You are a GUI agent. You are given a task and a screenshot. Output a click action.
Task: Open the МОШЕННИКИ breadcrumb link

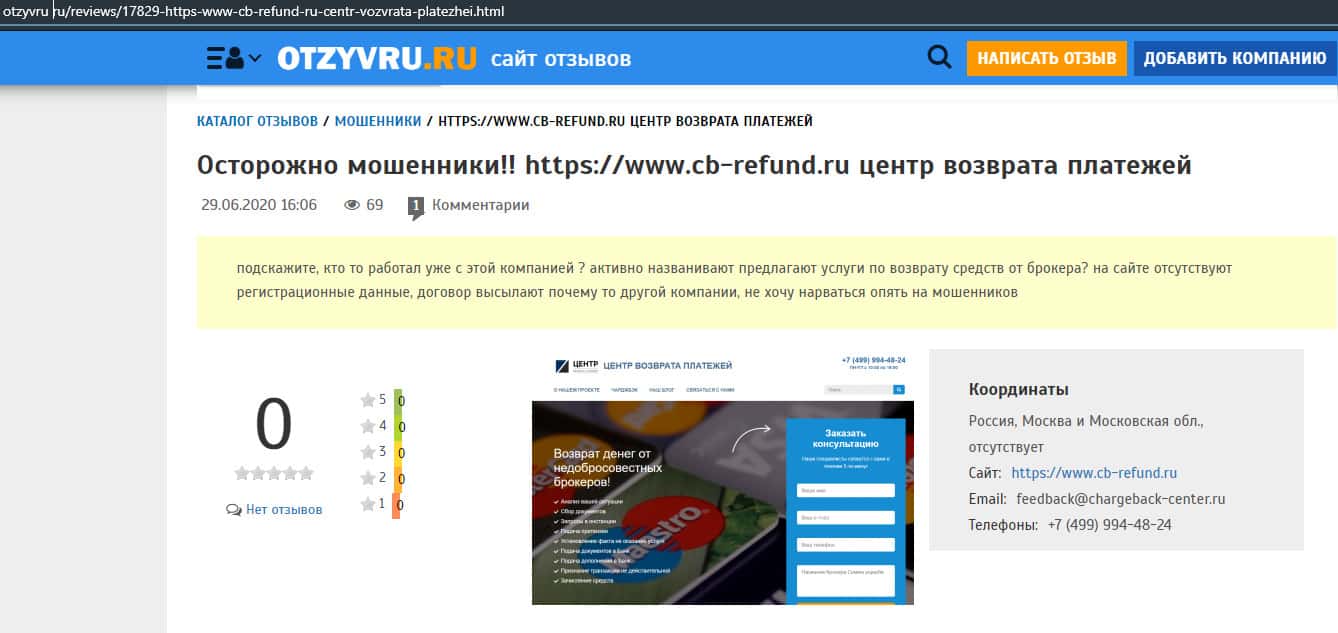point(378,121)
